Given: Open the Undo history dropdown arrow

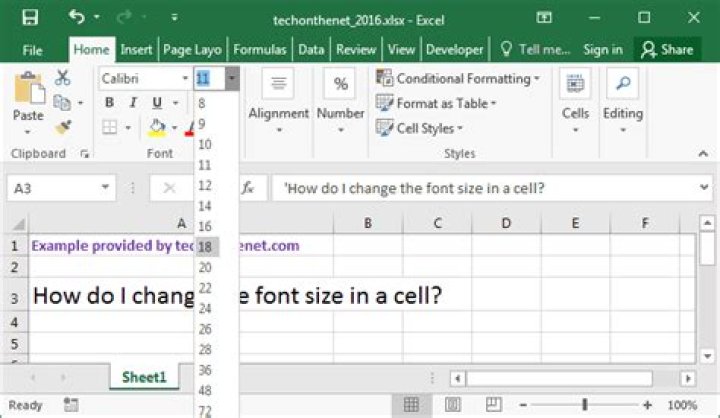Looking at the screenshot, I should pyautogui.click(x=97, y=17).
